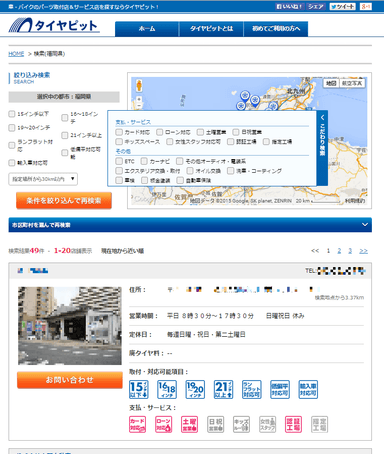Click the 16-18 inch badge icon

coord(167,389)
